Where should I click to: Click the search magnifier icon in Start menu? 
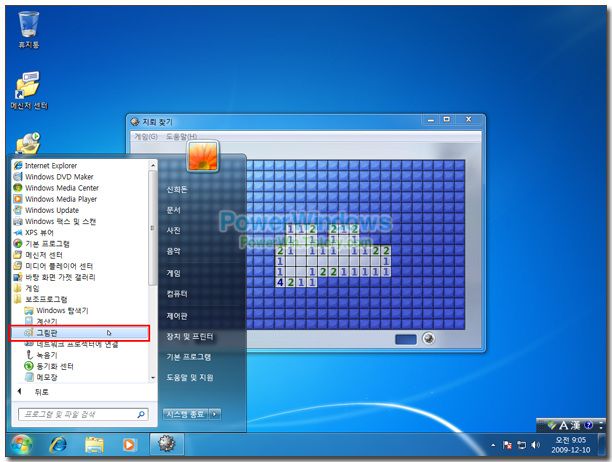(141, 414)
